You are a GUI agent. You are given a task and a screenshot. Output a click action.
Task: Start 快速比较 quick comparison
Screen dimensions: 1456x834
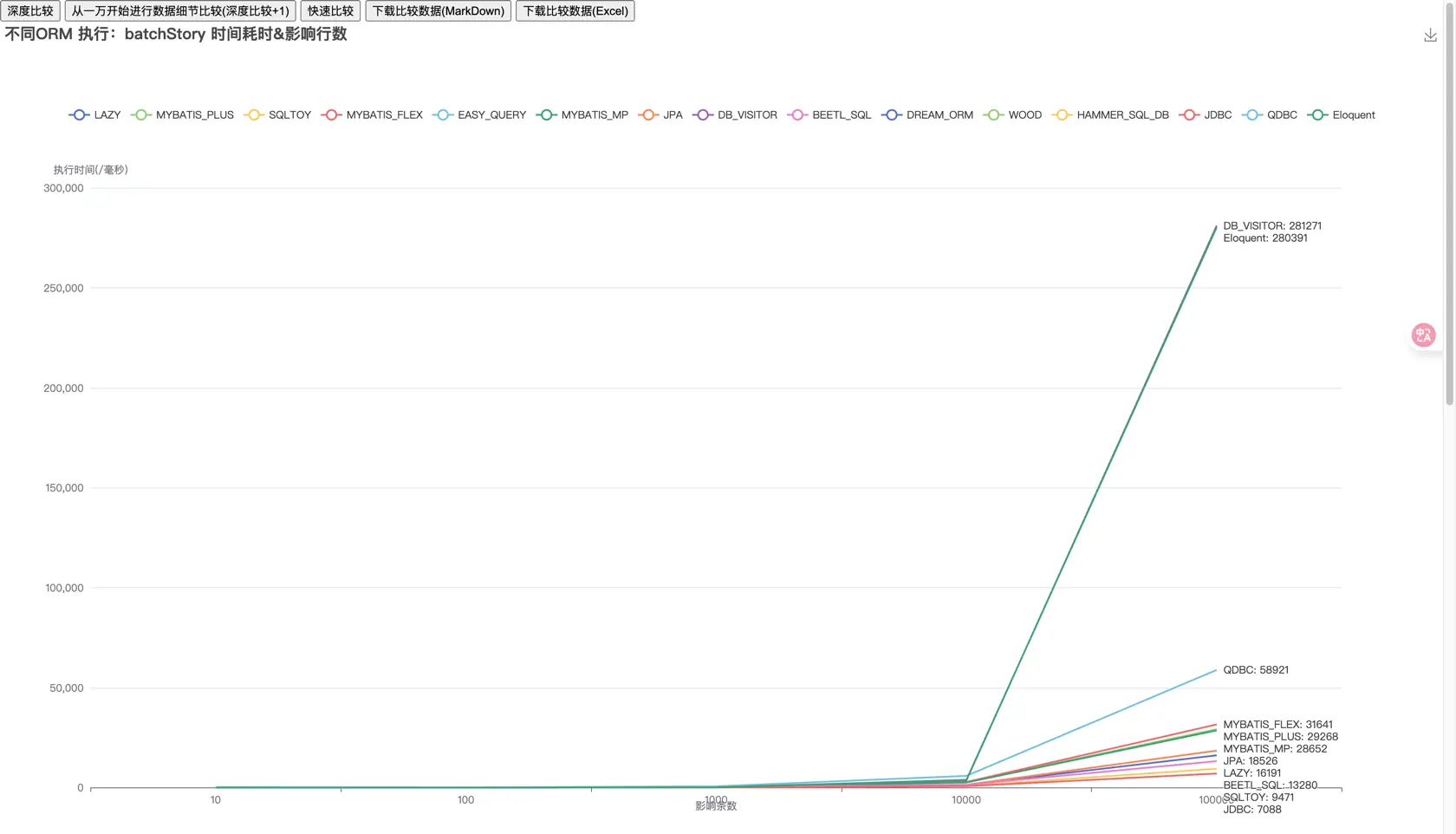coord(330,11)
